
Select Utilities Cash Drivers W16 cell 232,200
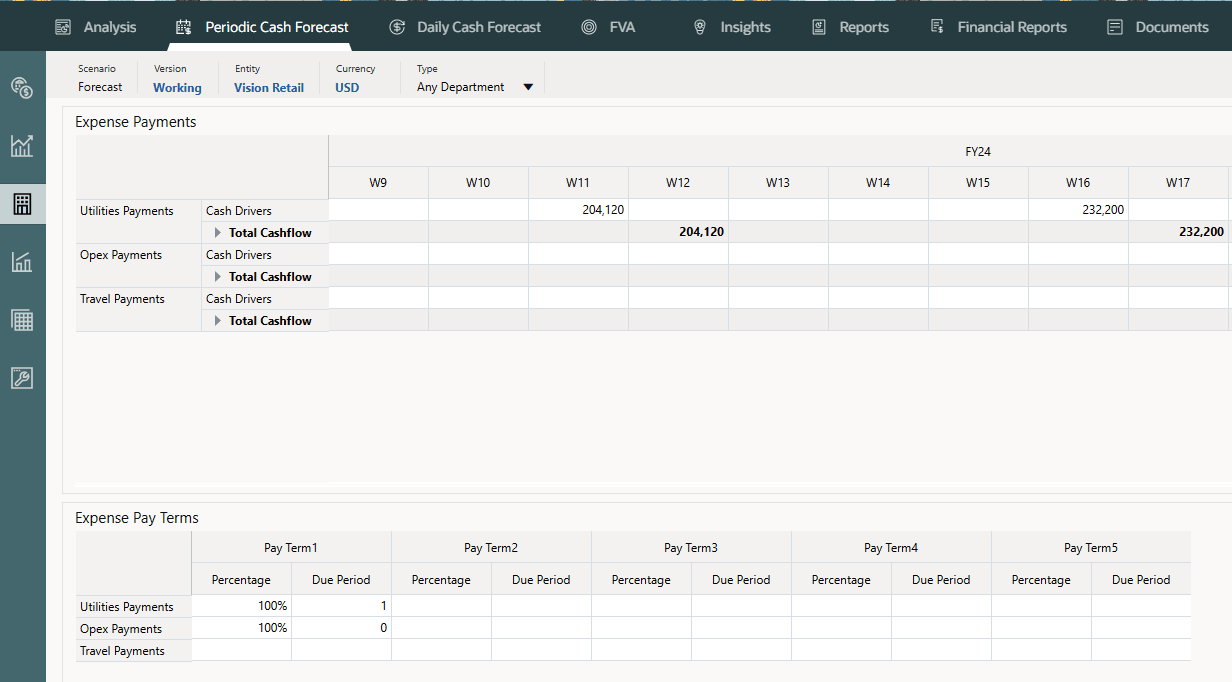click(x=1078, y=211)
